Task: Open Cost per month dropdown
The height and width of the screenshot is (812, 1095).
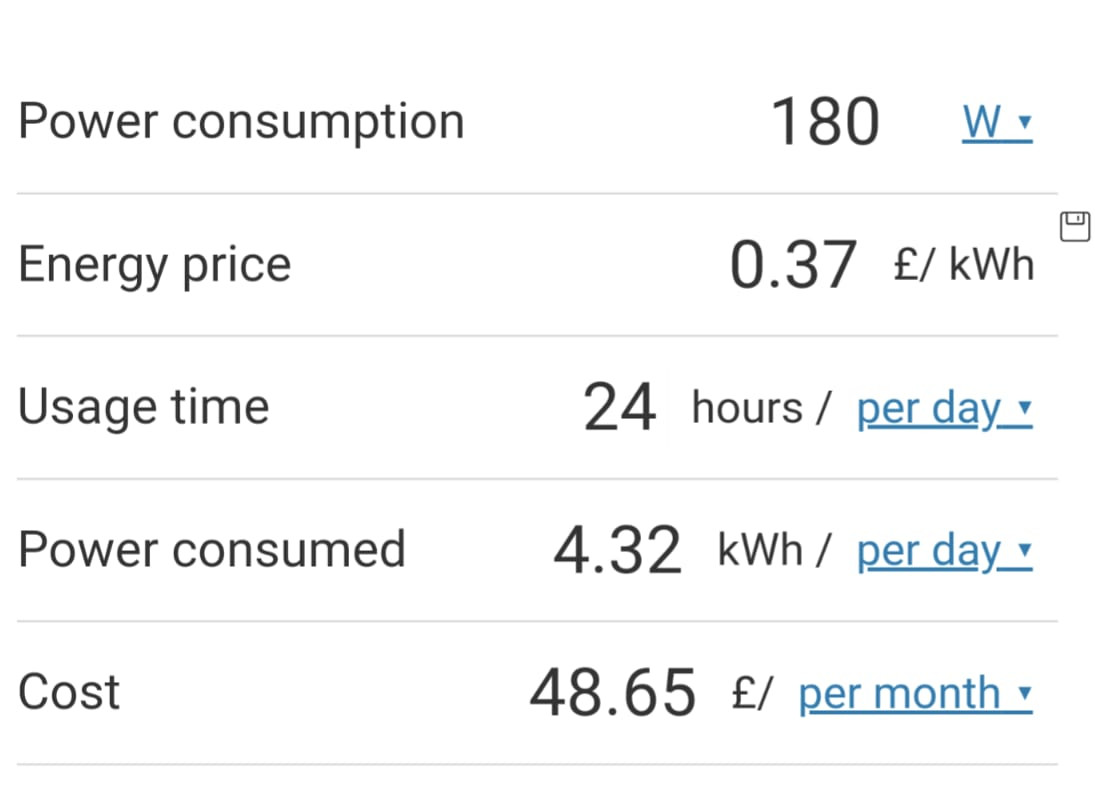Action: click(916, 695)
